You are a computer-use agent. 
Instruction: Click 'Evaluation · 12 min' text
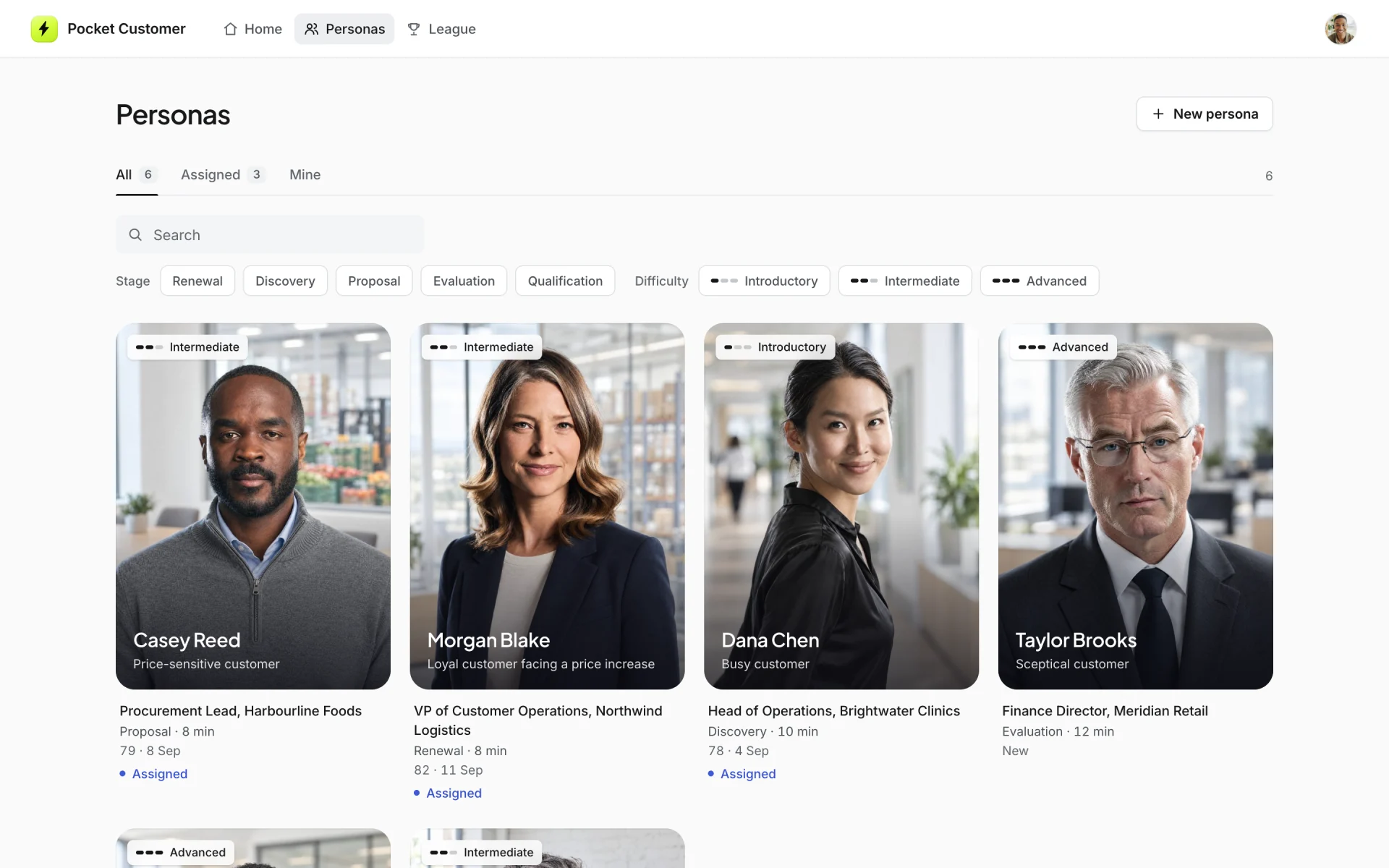[x=1058, y=731]
